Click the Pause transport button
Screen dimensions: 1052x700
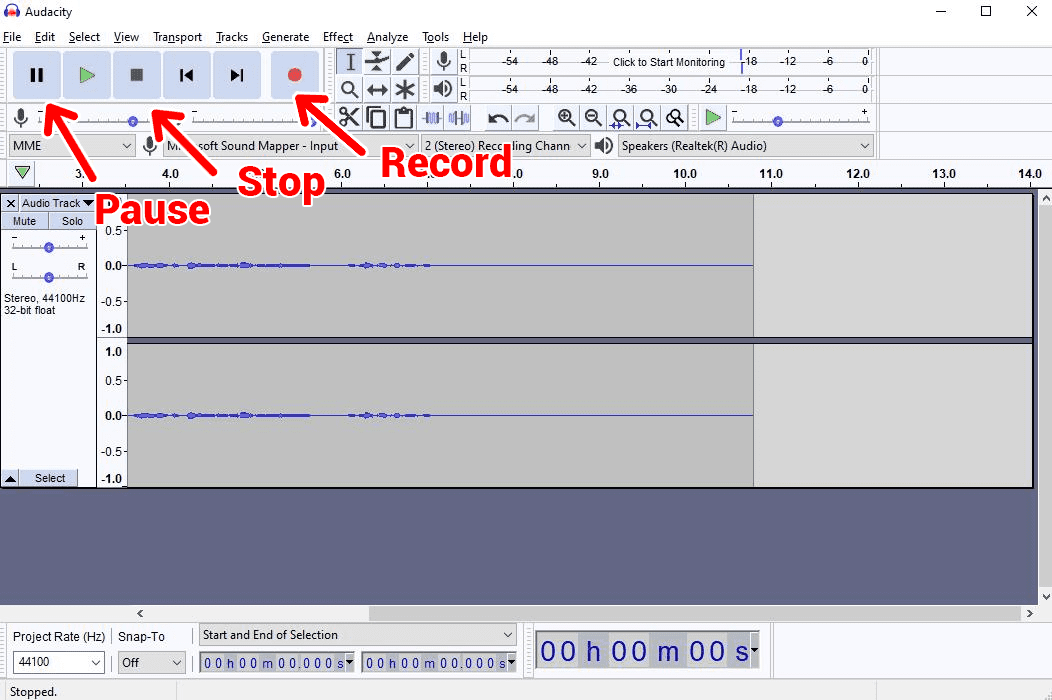(37, 75)
